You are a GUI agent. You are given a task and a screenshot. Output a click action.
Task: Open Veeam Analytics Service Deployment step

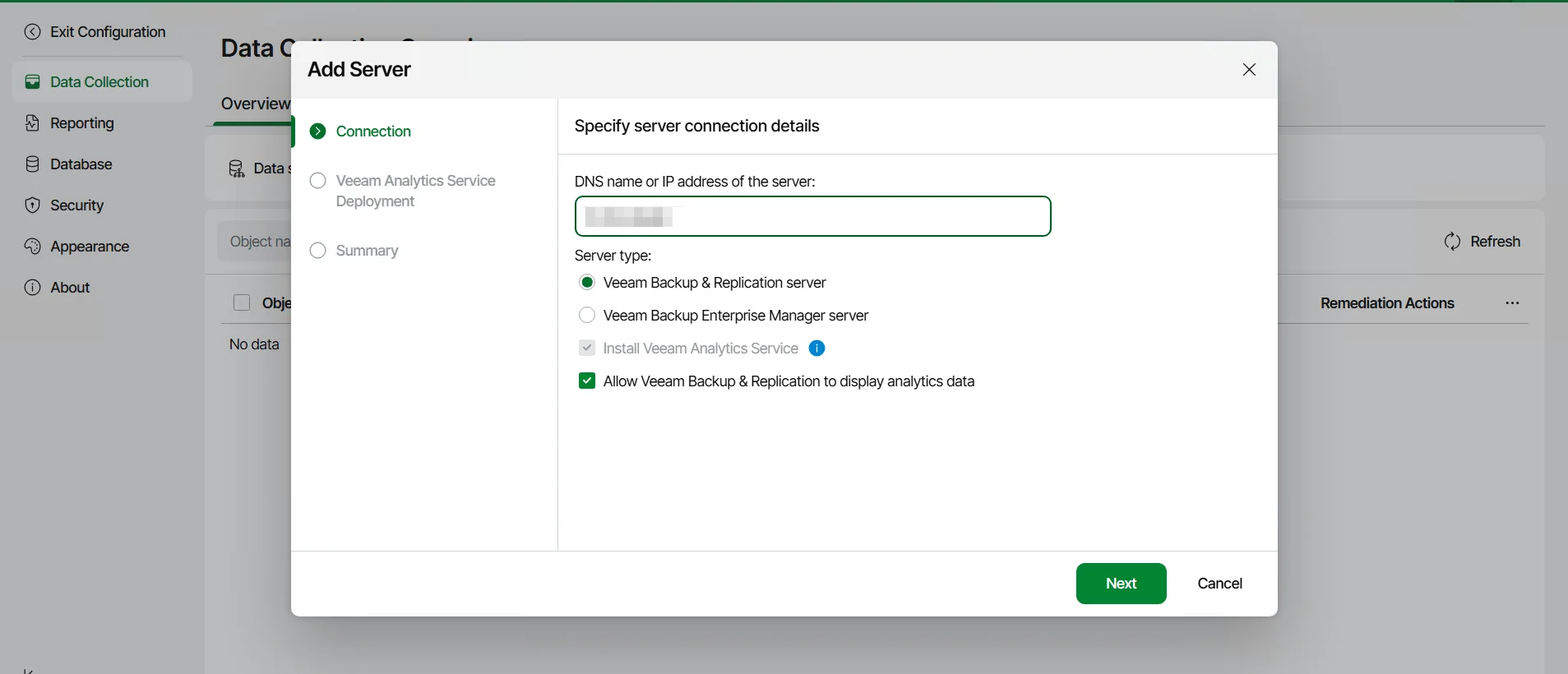point(415,191)
